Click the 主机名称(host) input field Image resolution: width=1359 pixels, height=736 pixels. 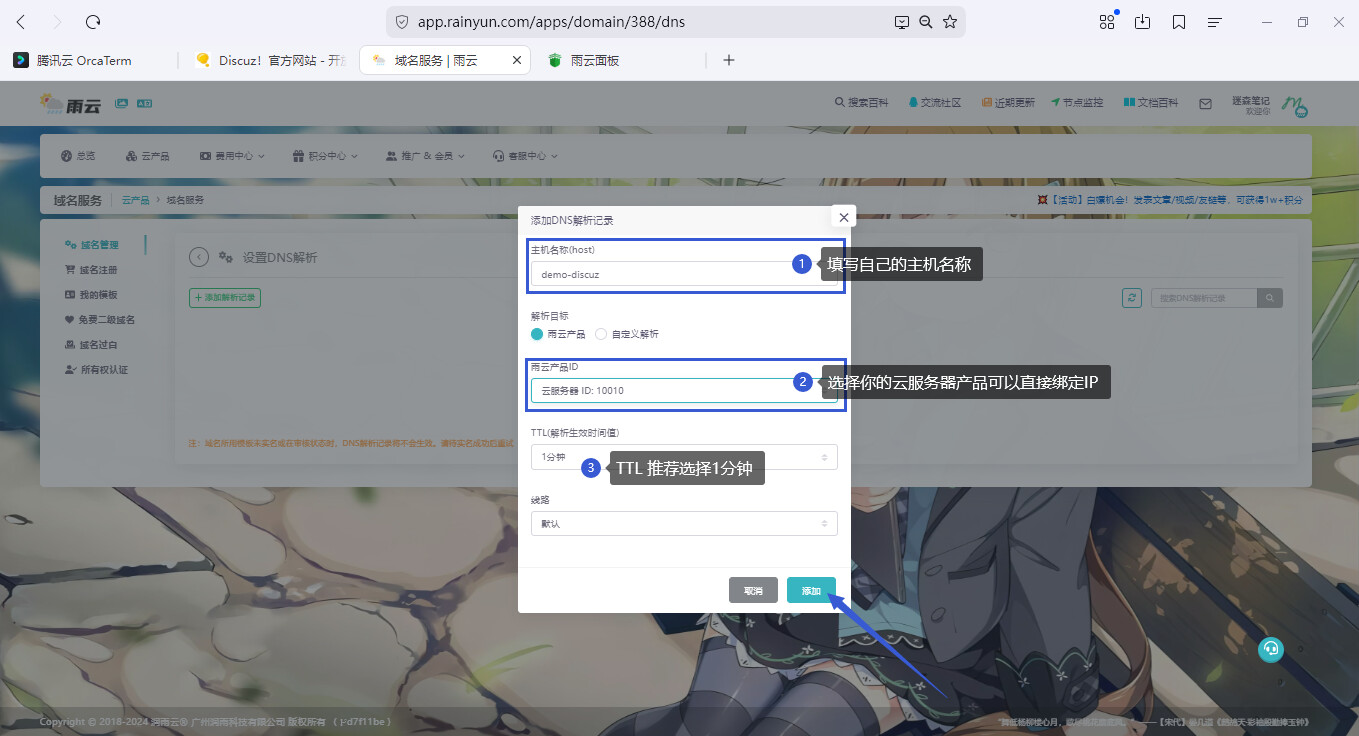(684, 274)
